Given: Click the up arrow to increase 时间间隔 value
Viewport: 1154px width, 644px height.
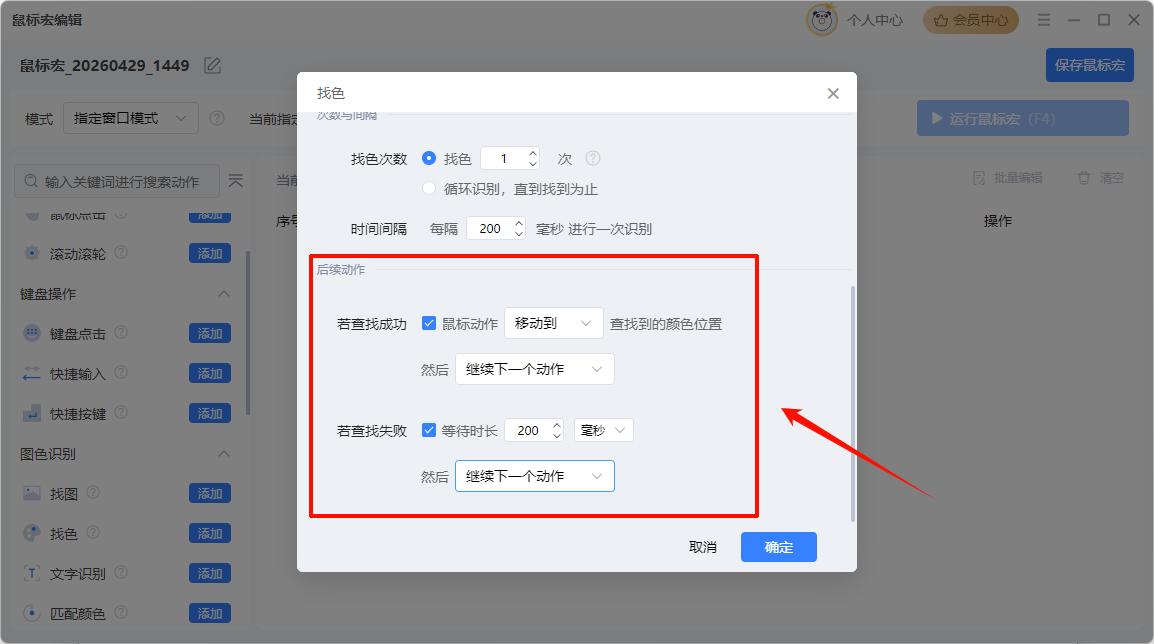Looking at the screenshot, I should 518,222.
